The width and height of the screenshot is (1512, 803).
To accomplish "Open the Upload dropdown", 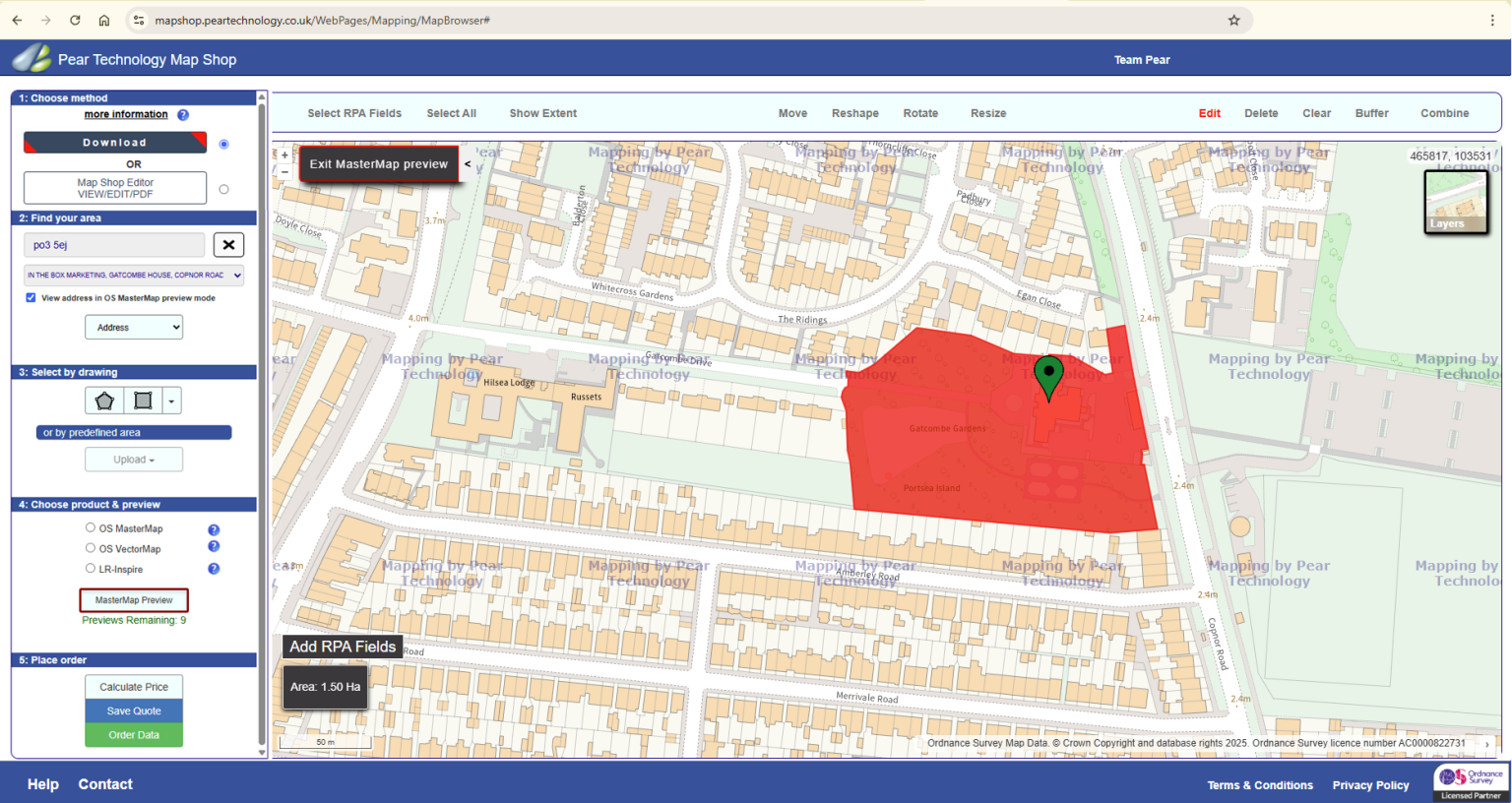I will point(134,460).
